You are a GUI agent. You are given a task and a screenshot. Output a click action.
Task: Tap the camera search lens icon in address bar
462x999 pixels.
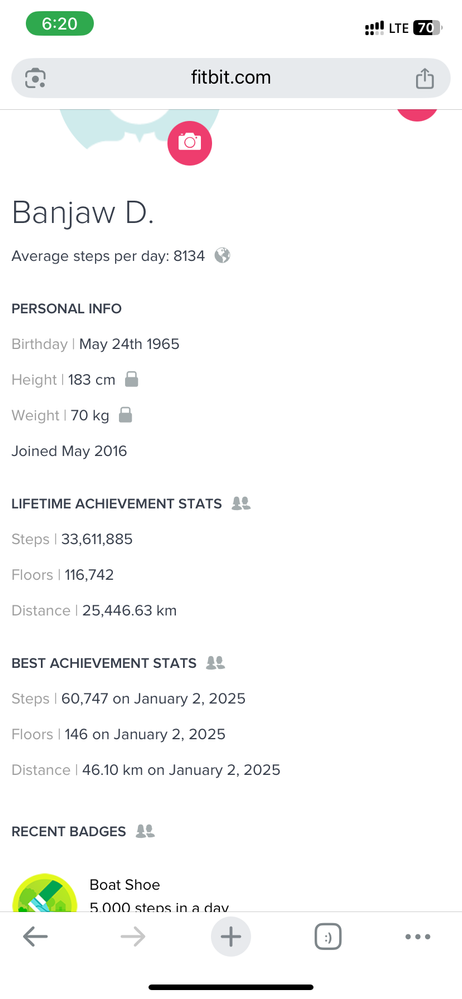(35, 78)
